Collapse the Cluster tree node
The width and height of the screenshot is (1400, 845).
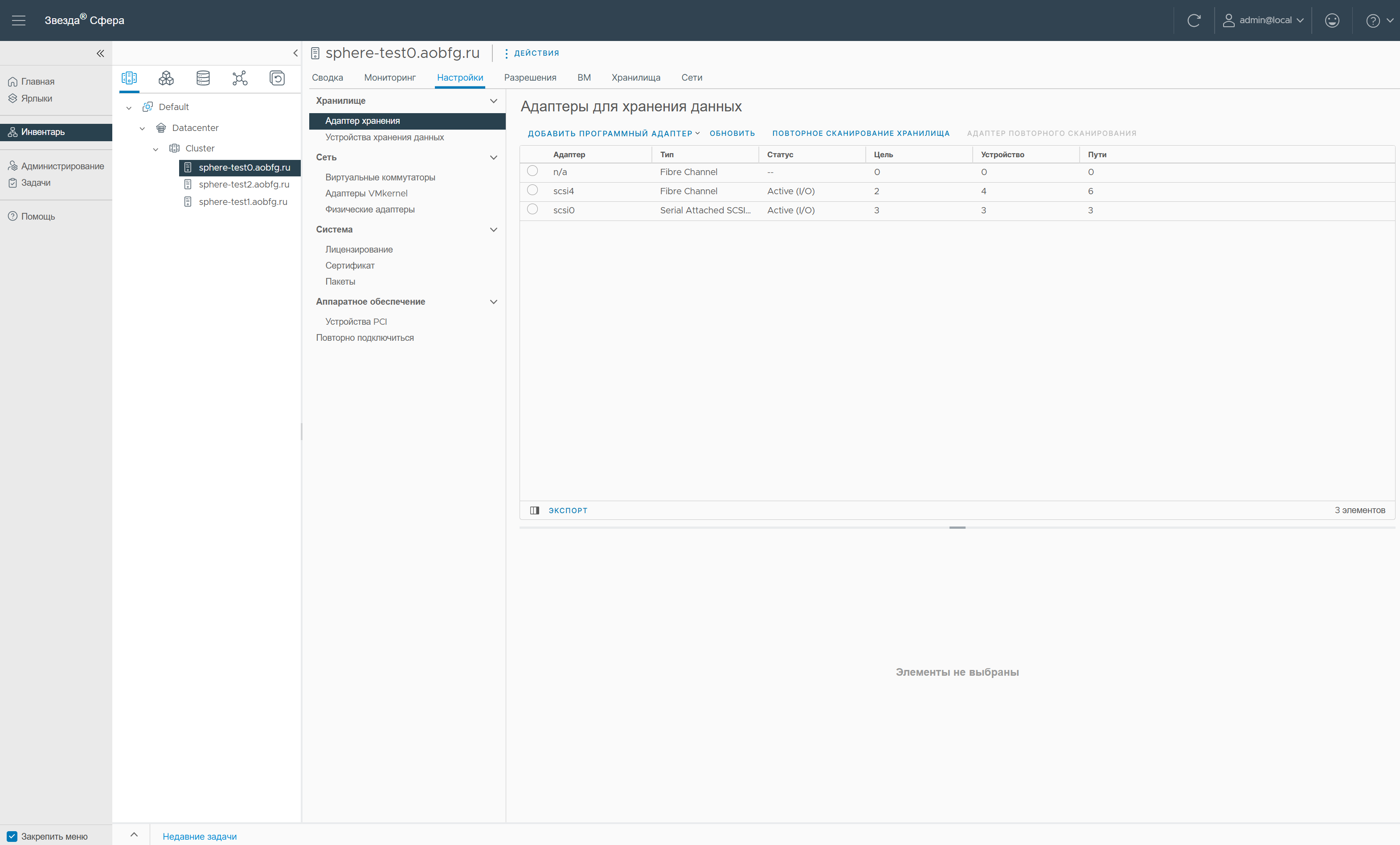[156, 149]
